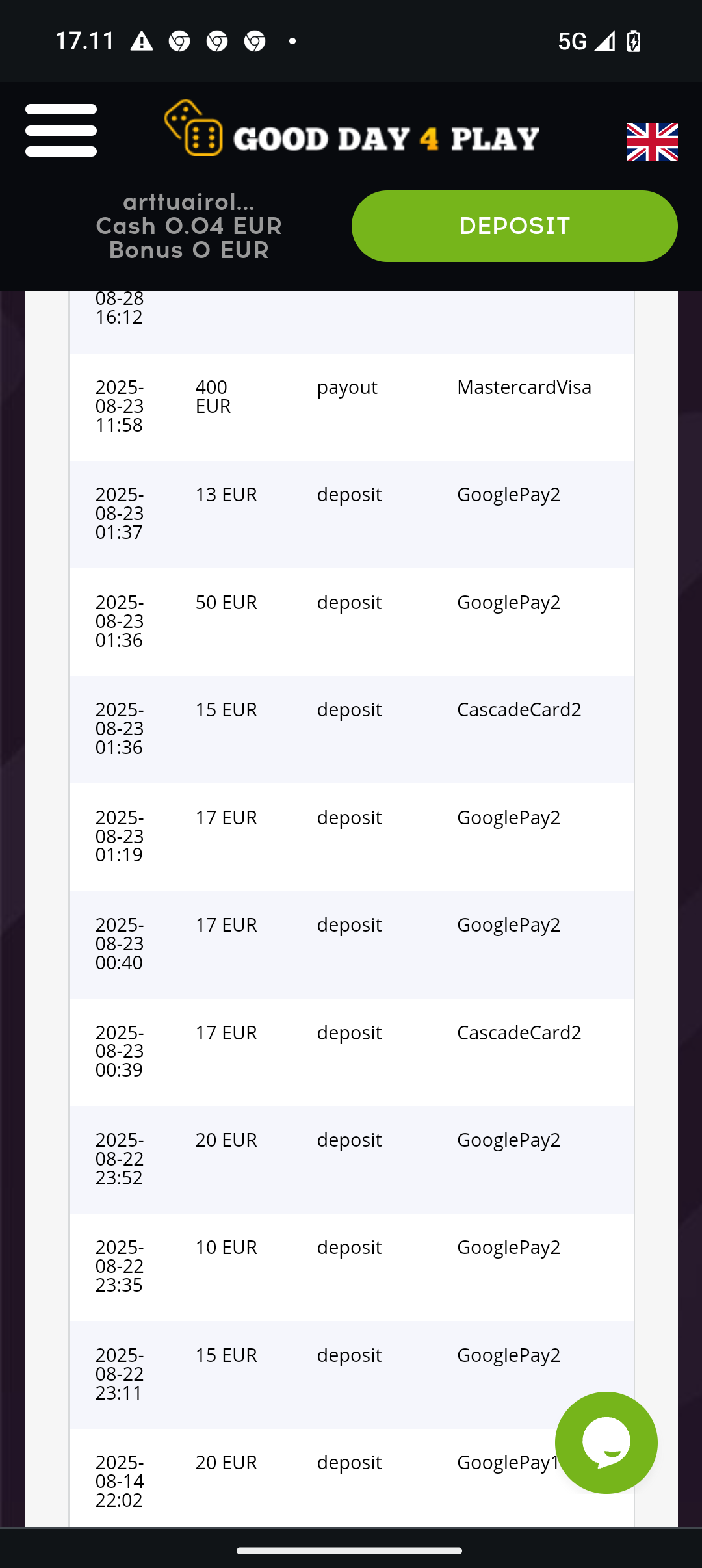Tap the MastercardVisa payment method text
The width and height of the screenshot is (702, 1568).
click(x=524, y=387)
